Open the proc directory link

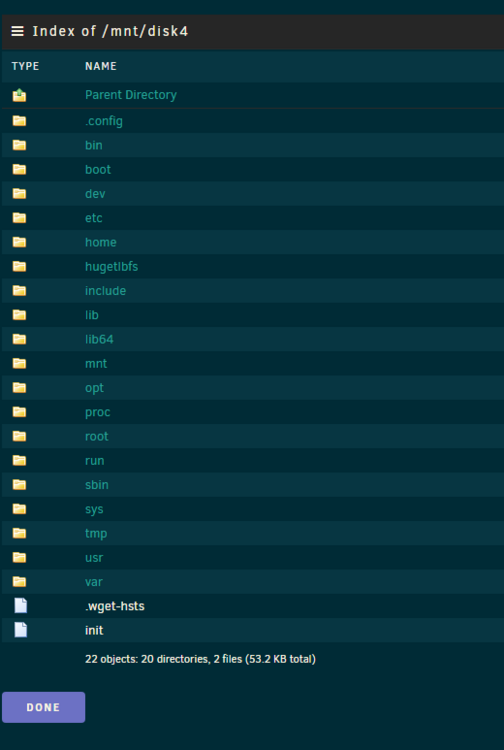(98, 412)
